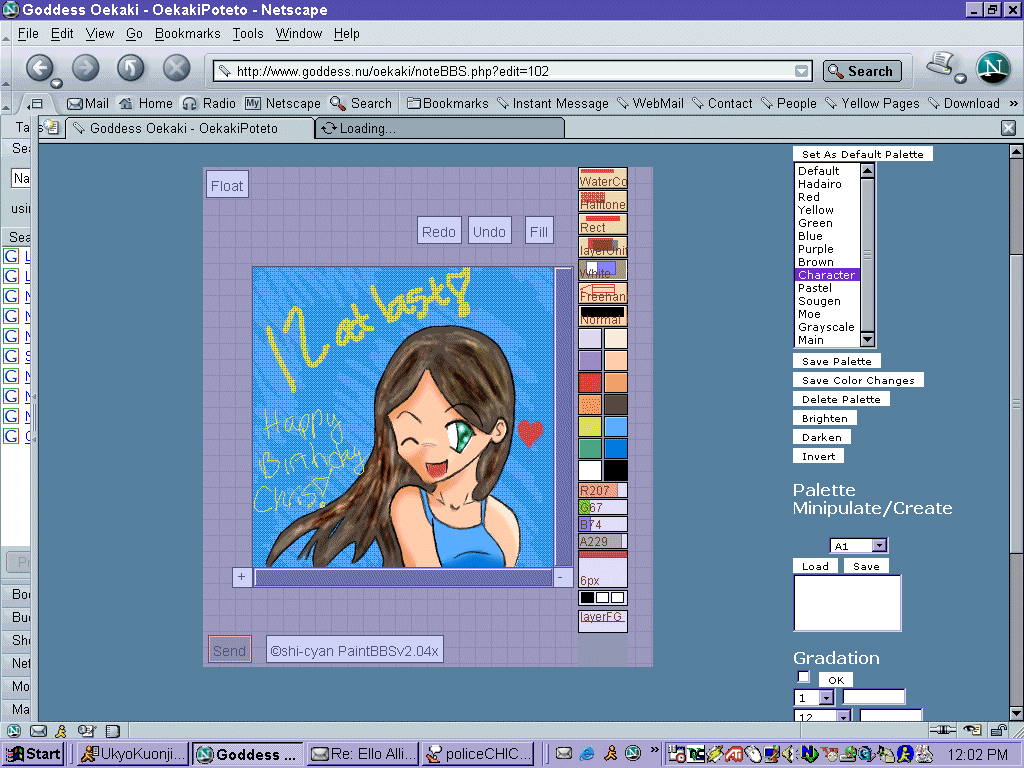Viewport: 1024px width, 768px height.
Task: Expand the personal toolbar overflow chevron
Action: [1014, 103]
